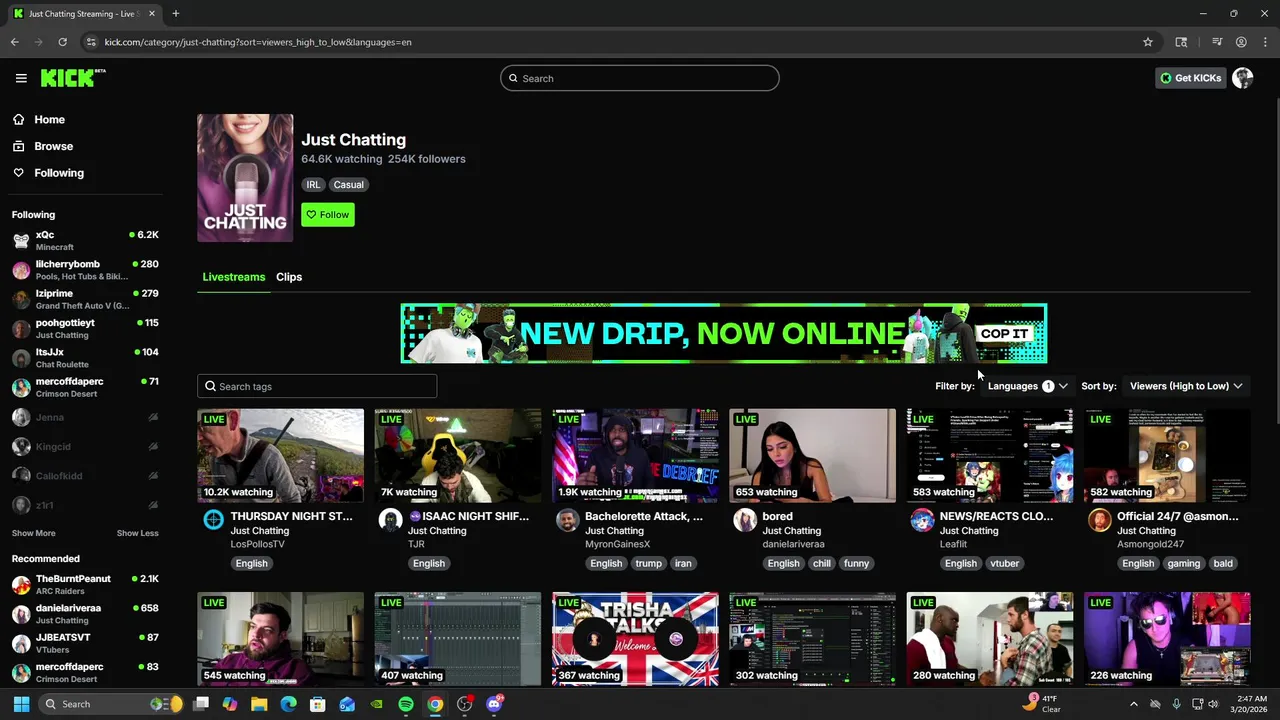Viewport: 1280px width, 720px height.
Task: Open the Viewers (High to Low) sort dropdown
Action: coord(1186,386)
